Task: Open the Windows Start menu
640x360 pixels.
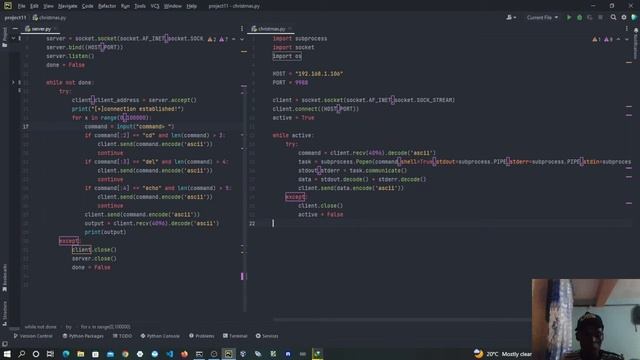Action: pyautogui.click(x=7, y=354)
